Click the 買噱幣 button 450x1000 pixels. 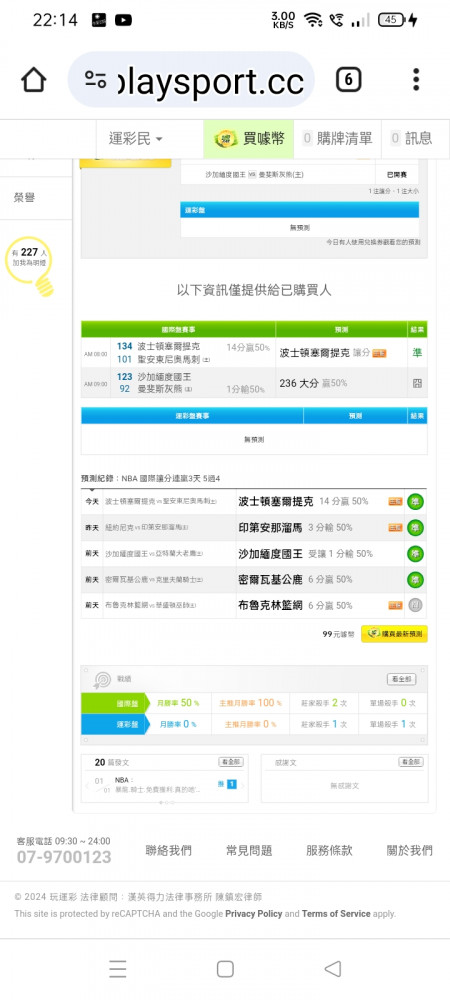pos(249,138)
